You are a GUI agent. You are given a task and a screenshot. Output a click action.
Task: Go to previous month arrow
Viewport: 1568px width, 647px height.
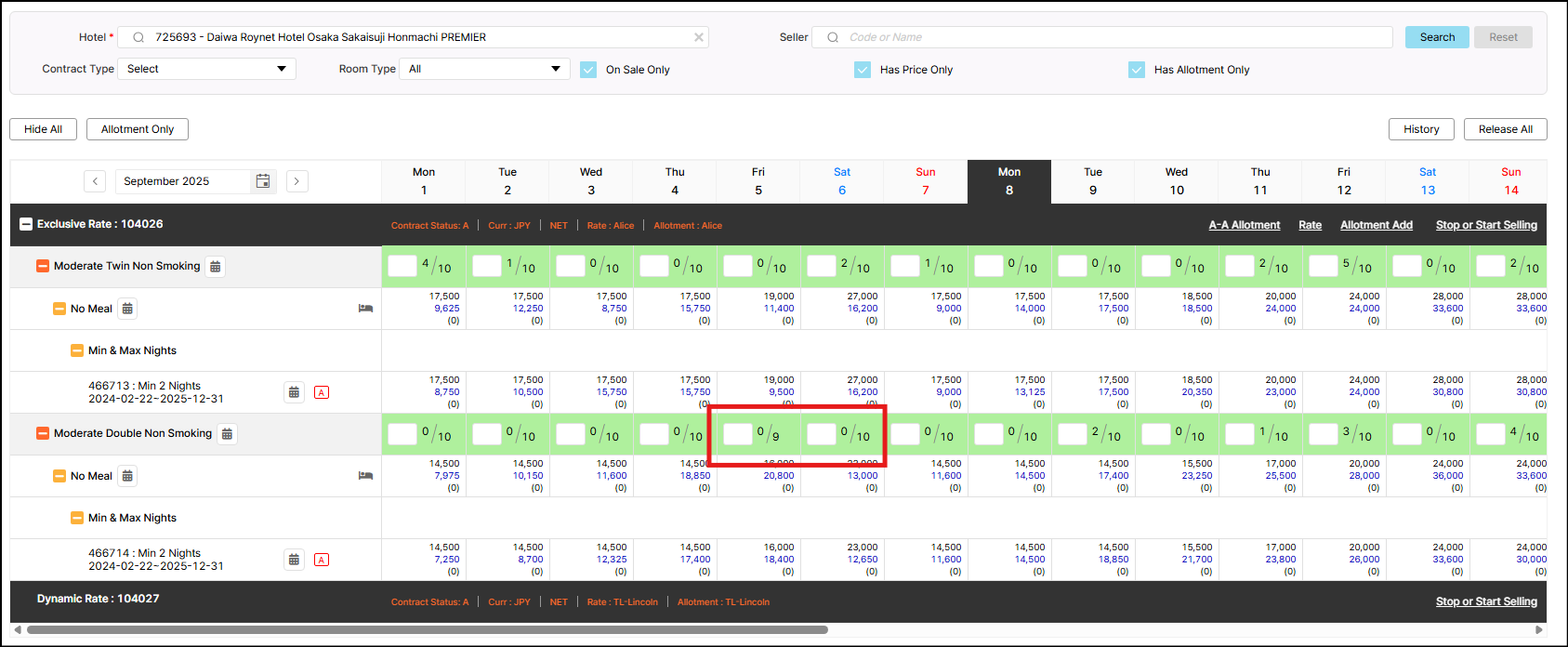[95, 181]
